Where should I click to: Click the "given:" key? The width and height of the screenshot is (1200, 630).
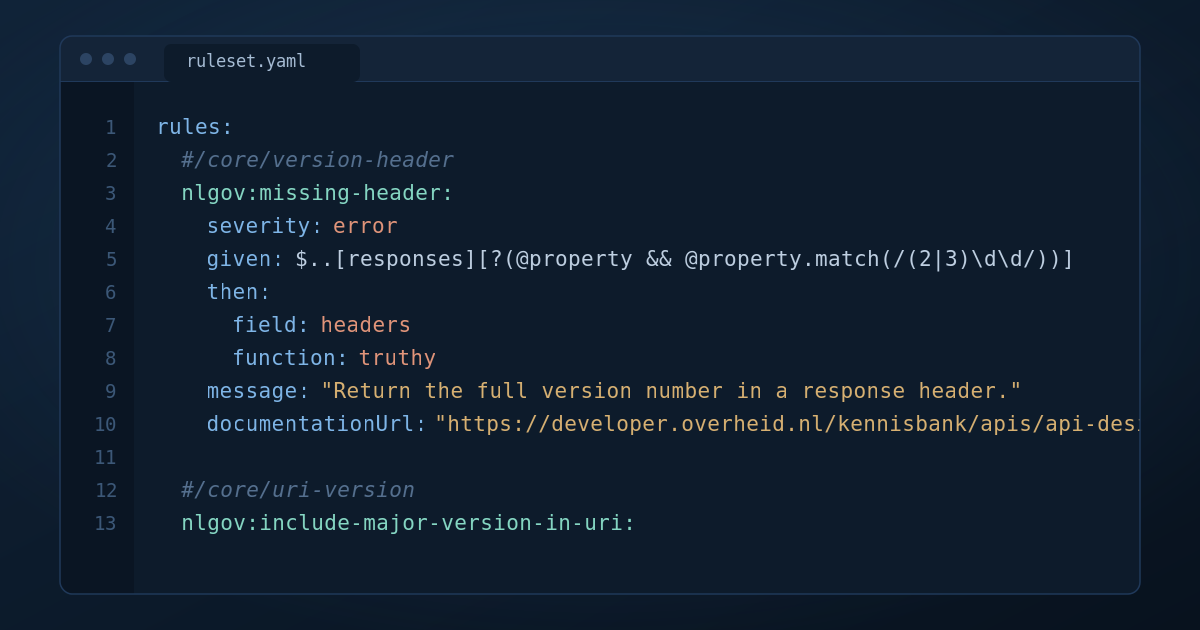pos(245,259)
